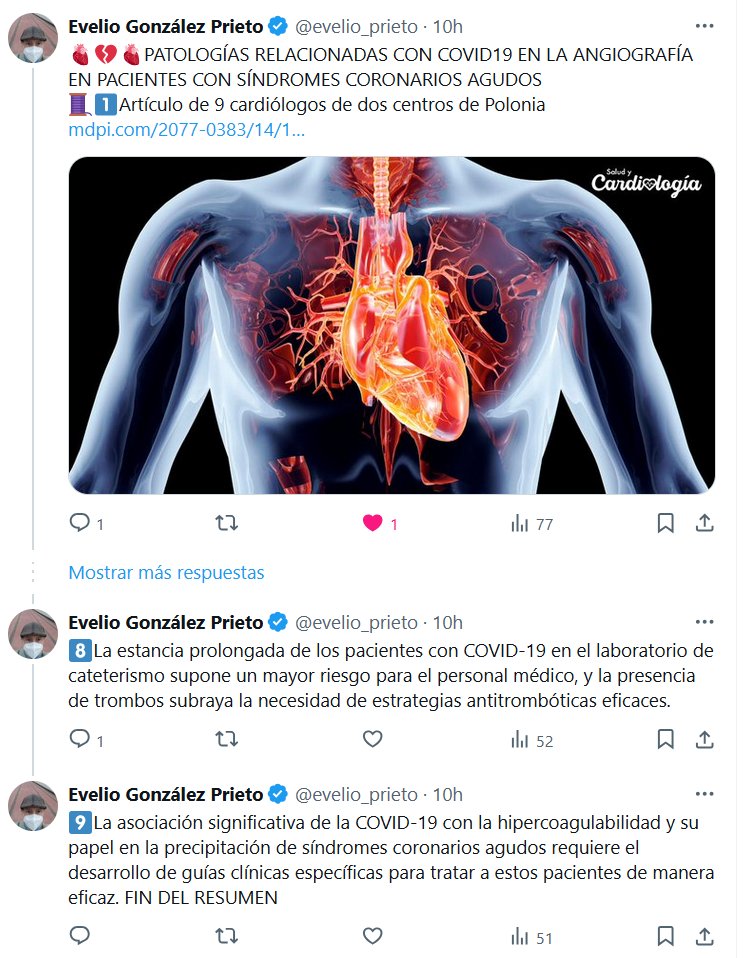Viewport: 746px width, 958px height.
Task: Bookmark the first tweet with heart image
Action: point(665,523)
